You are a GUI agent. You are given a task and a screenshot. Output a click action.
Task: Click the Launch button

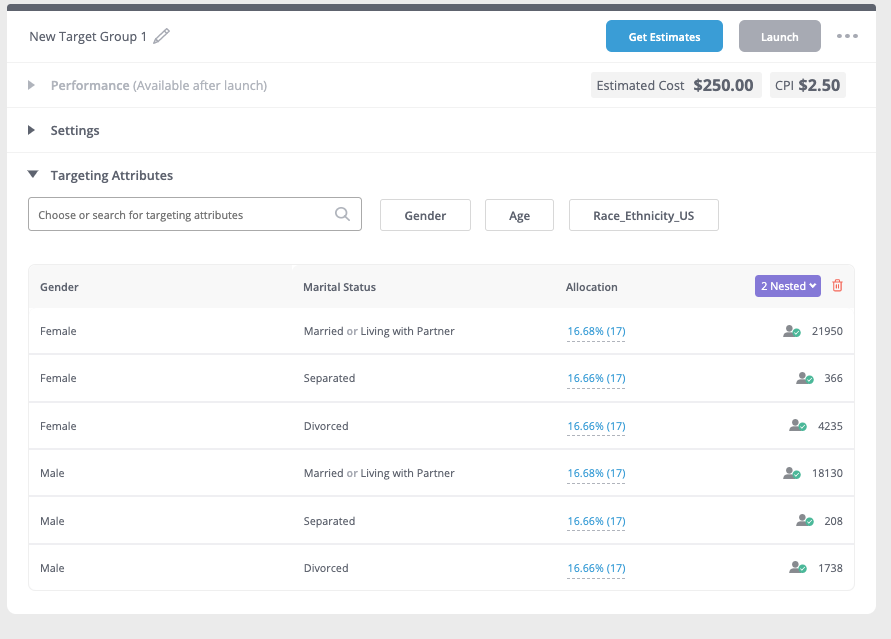[779, 36]
